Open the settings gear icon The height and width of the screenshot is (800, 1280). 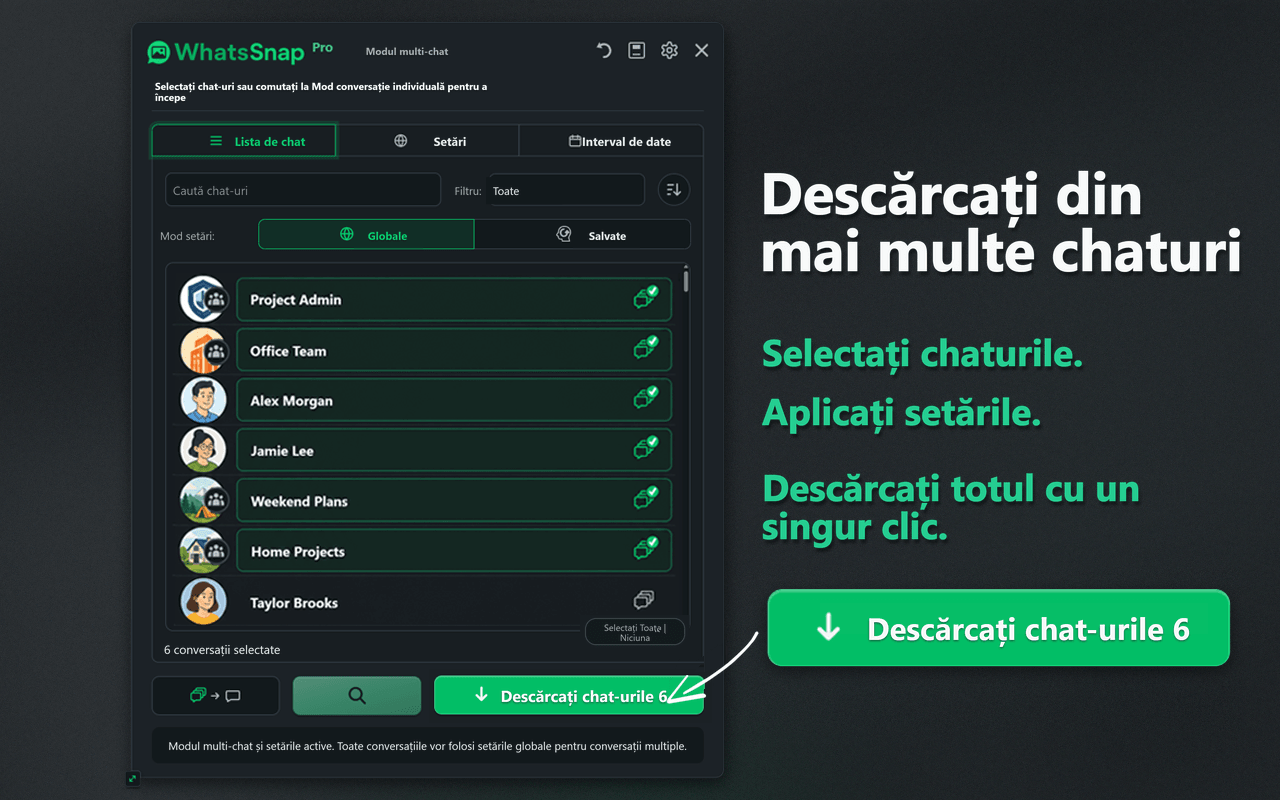[669, 50]
